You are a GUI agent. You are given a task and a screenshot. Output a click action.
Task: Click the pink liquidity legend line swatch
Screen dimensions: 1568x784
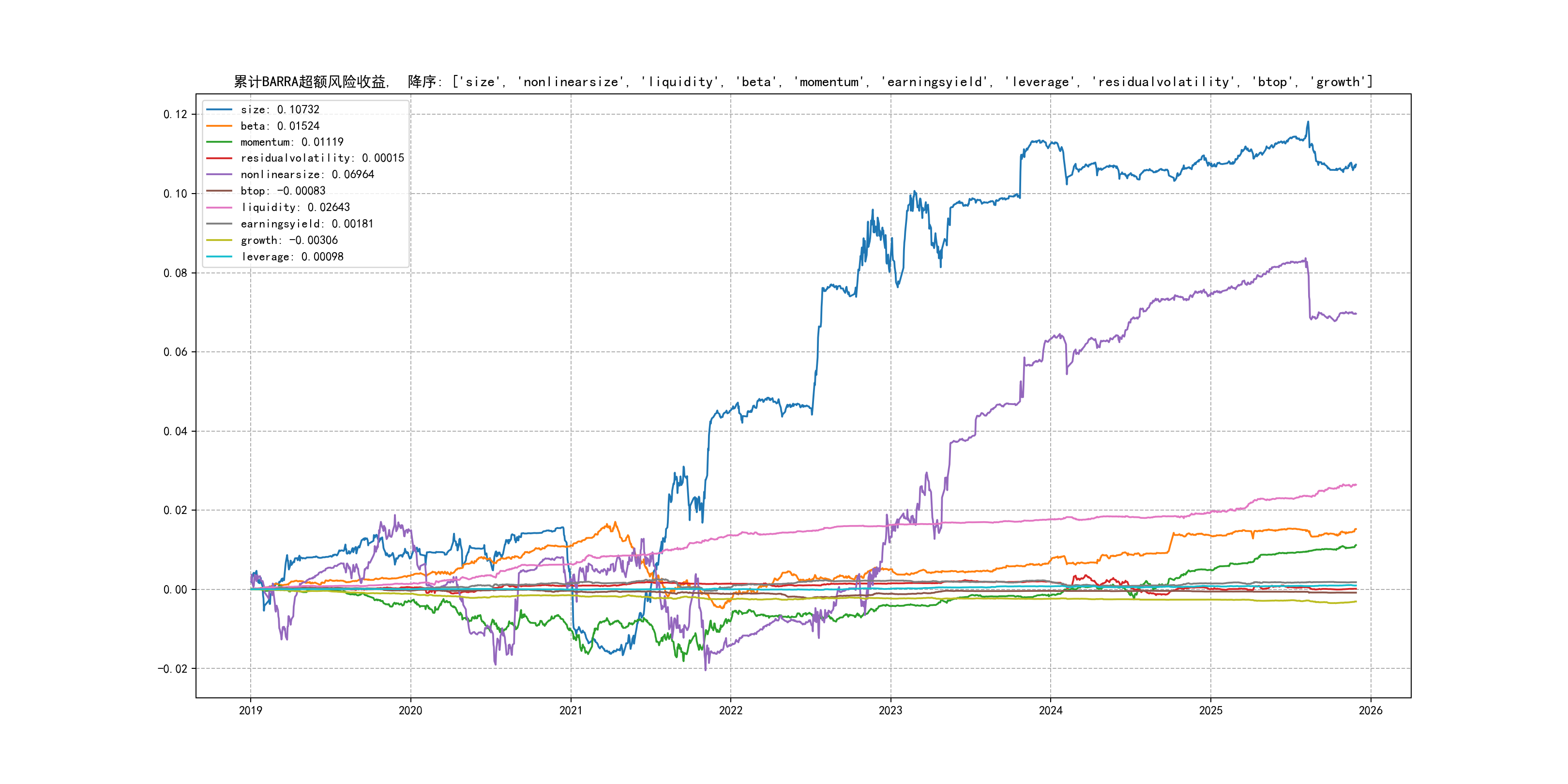219,208
